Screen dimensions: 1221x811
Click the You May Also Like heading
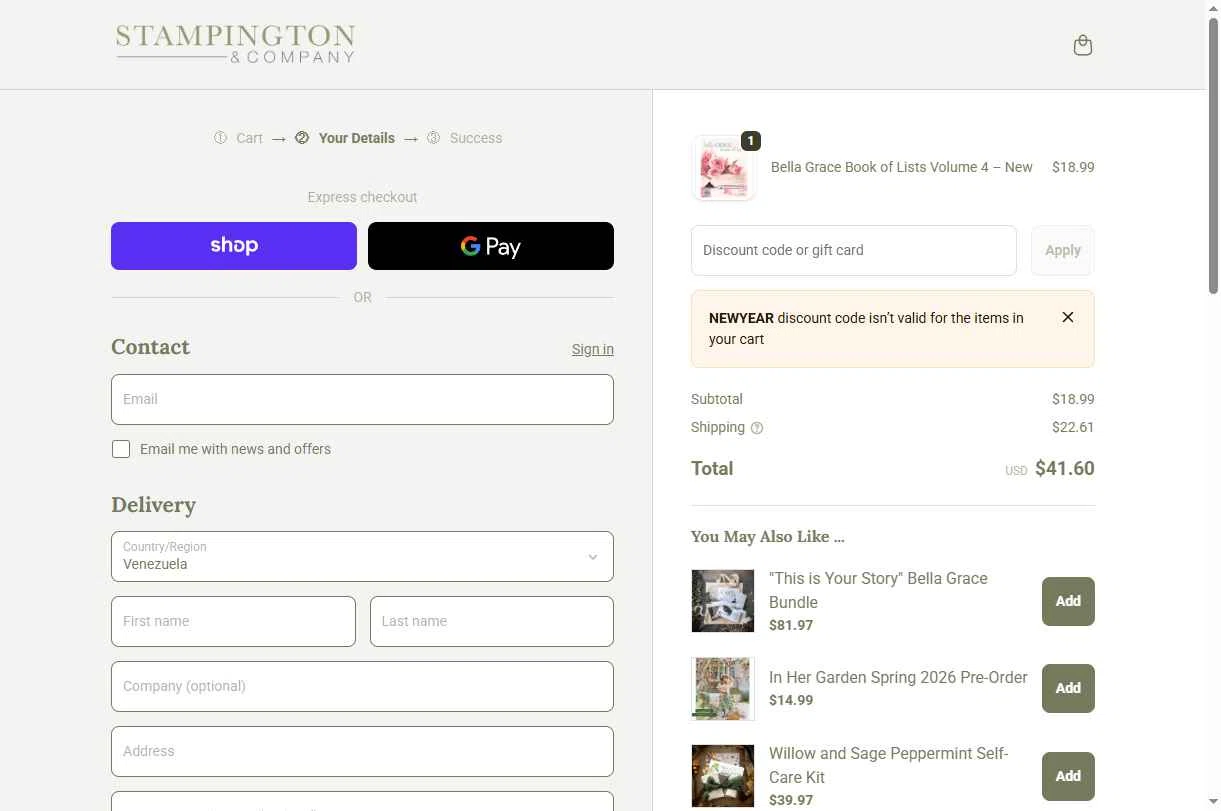pyautogui.click(x=768, y=537)
